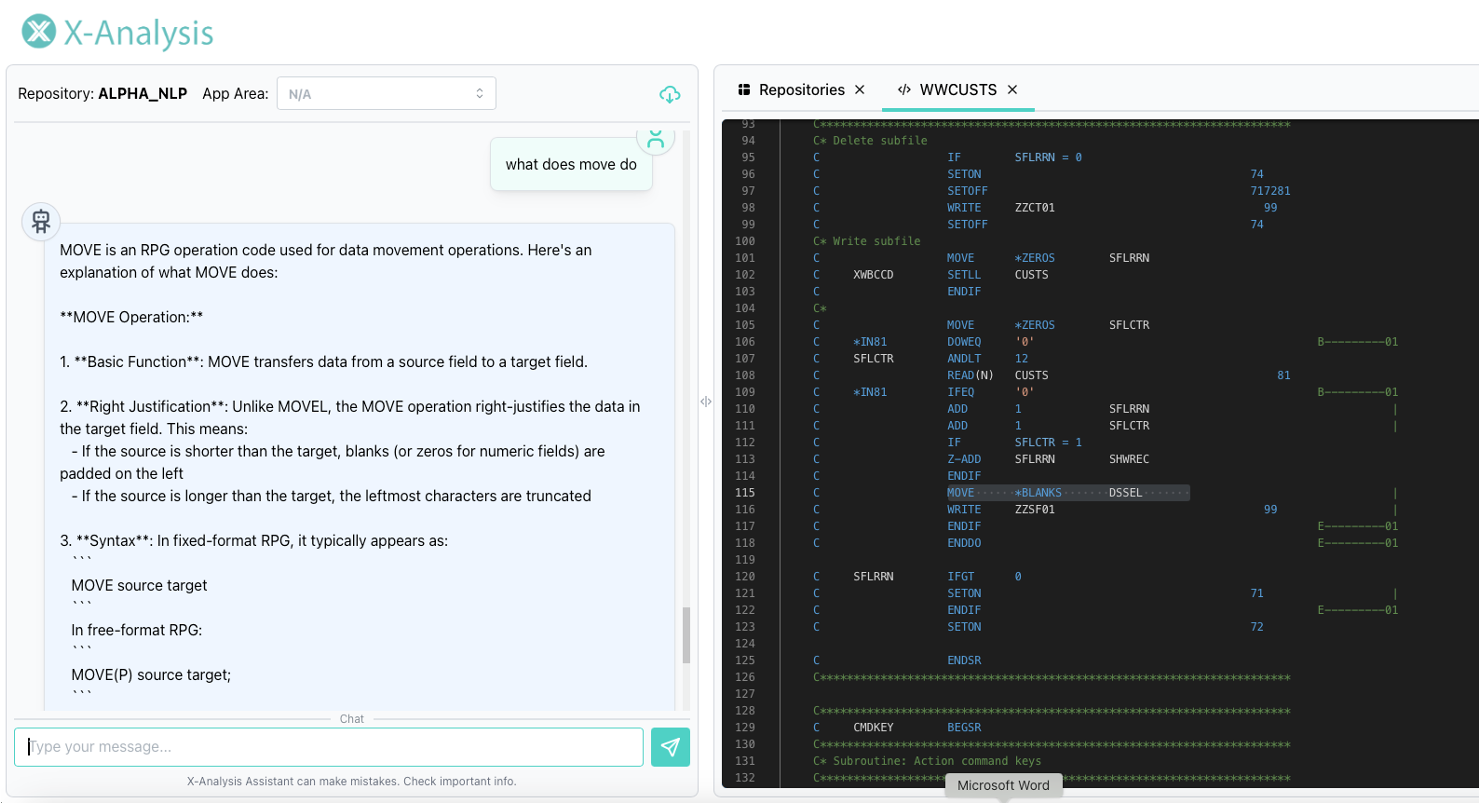Click Z-ADD on code line 113
This screenshot has height=804, width=1480.
(x=964, y=459)
